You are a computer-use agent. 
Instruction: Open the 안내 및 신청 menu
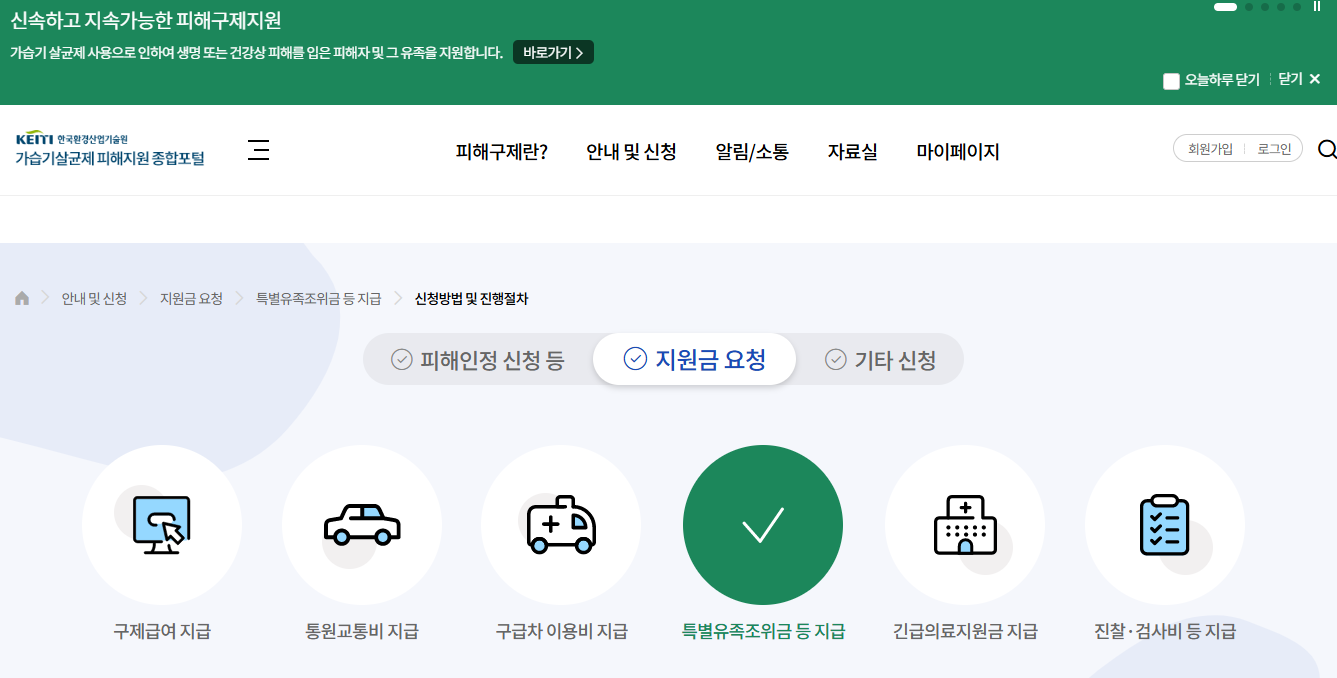click(x=631, y=151)
